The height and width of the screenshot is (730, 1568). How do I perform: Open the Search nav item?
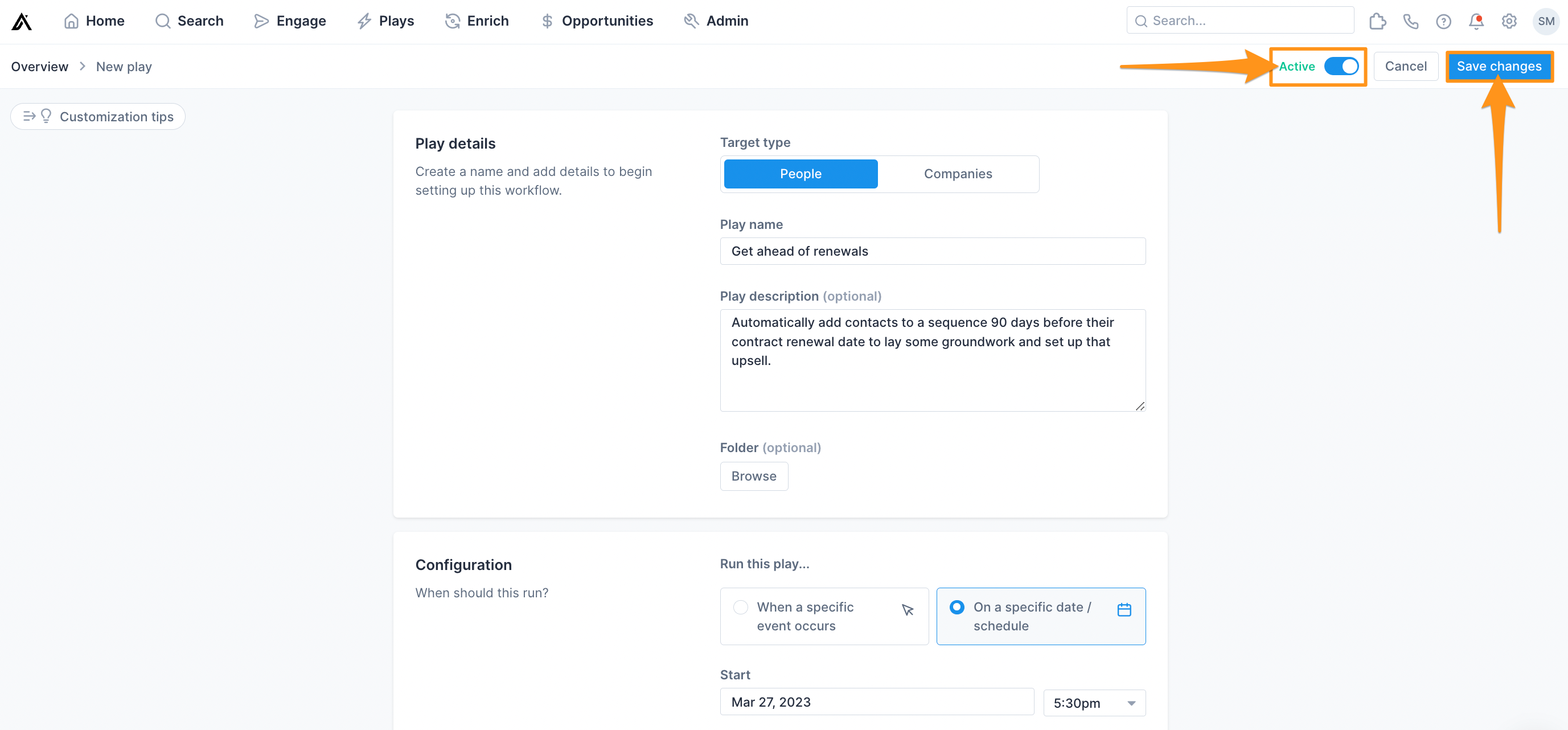click(189, 21)
